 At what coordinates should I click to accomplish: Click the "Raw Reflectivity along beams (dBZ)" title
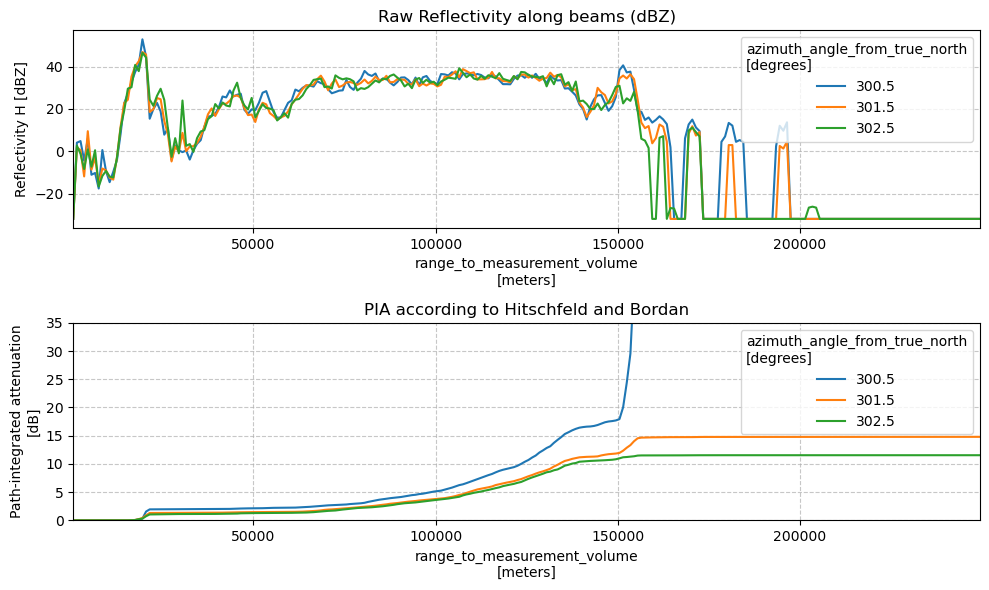point(527,16)
